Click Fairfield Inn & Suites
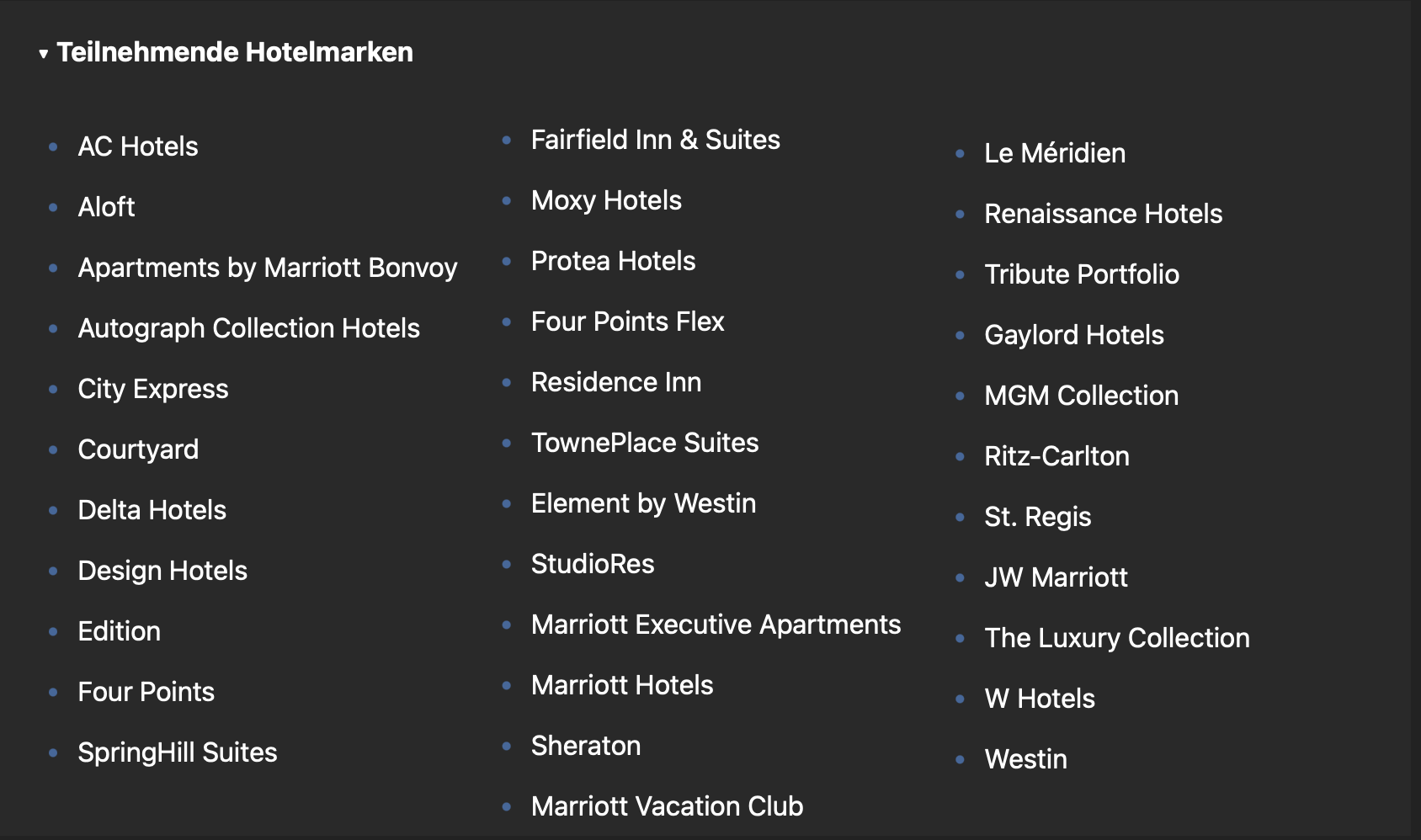The height and width of the screenshot is (840, 1421). pyautogui.click(x=655, y=140)
